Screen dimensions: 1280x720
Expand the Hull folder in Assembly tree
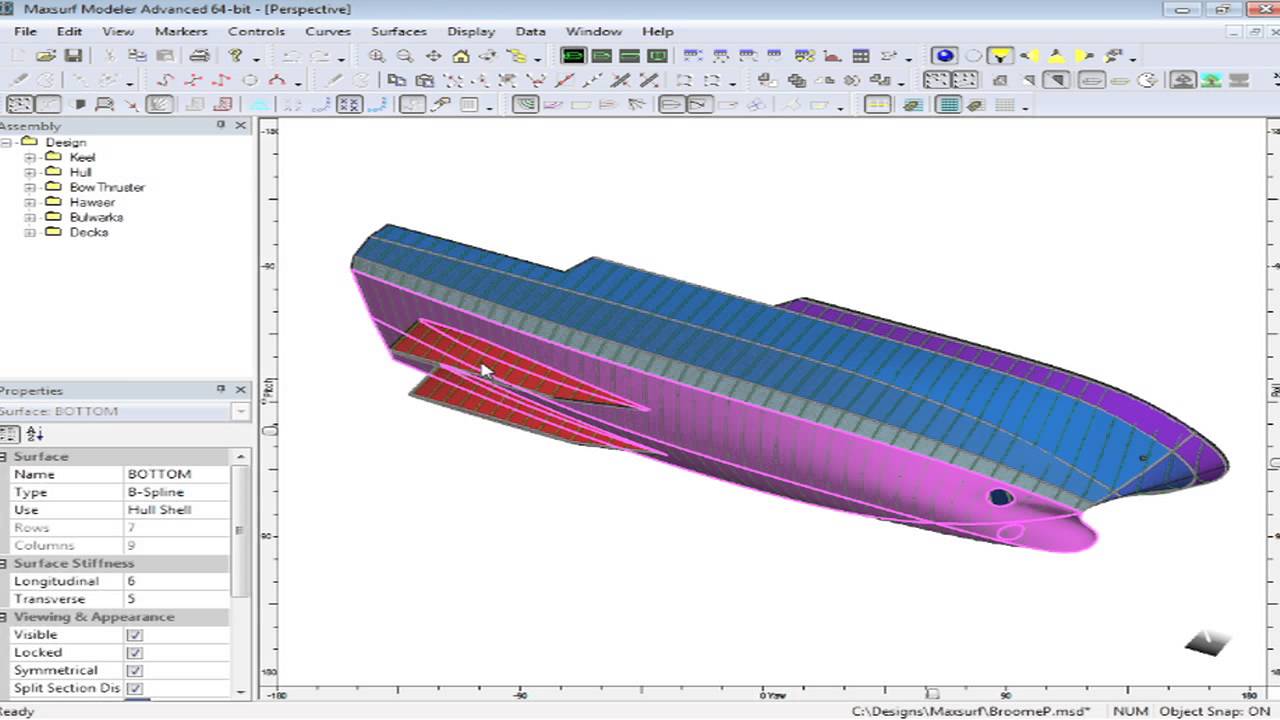[30, 172]
